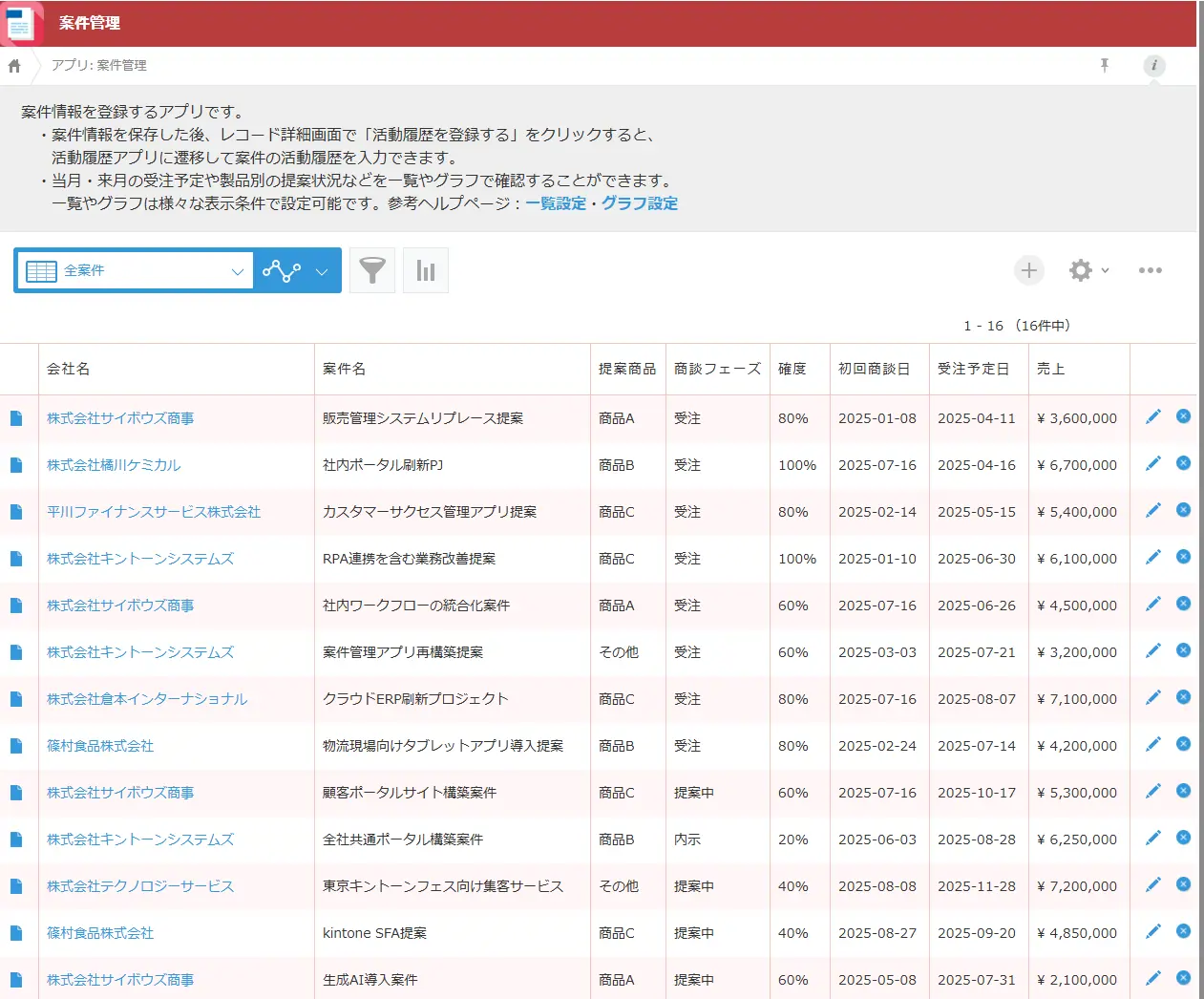The width and height of the screenshot is (1204, 999).
Task: Toggle the app info description icon
Action: pos(1153,65)
